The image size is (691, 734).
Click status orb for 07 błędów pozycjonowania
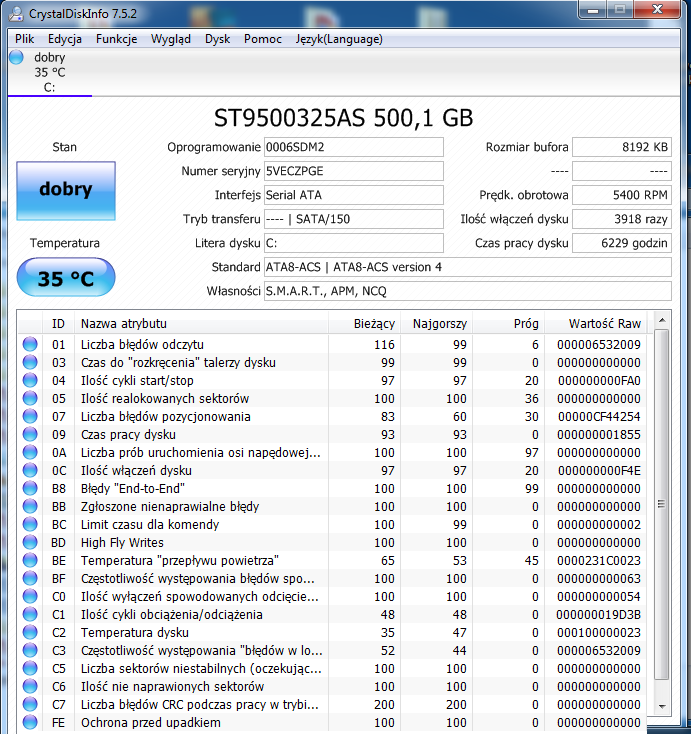[x=30, y=417]
